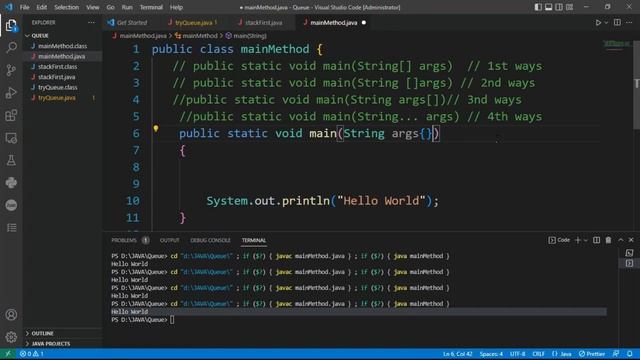Viewport: 640px width, 360px height.
Task: Open the Terminal menu
Action: 151,7
